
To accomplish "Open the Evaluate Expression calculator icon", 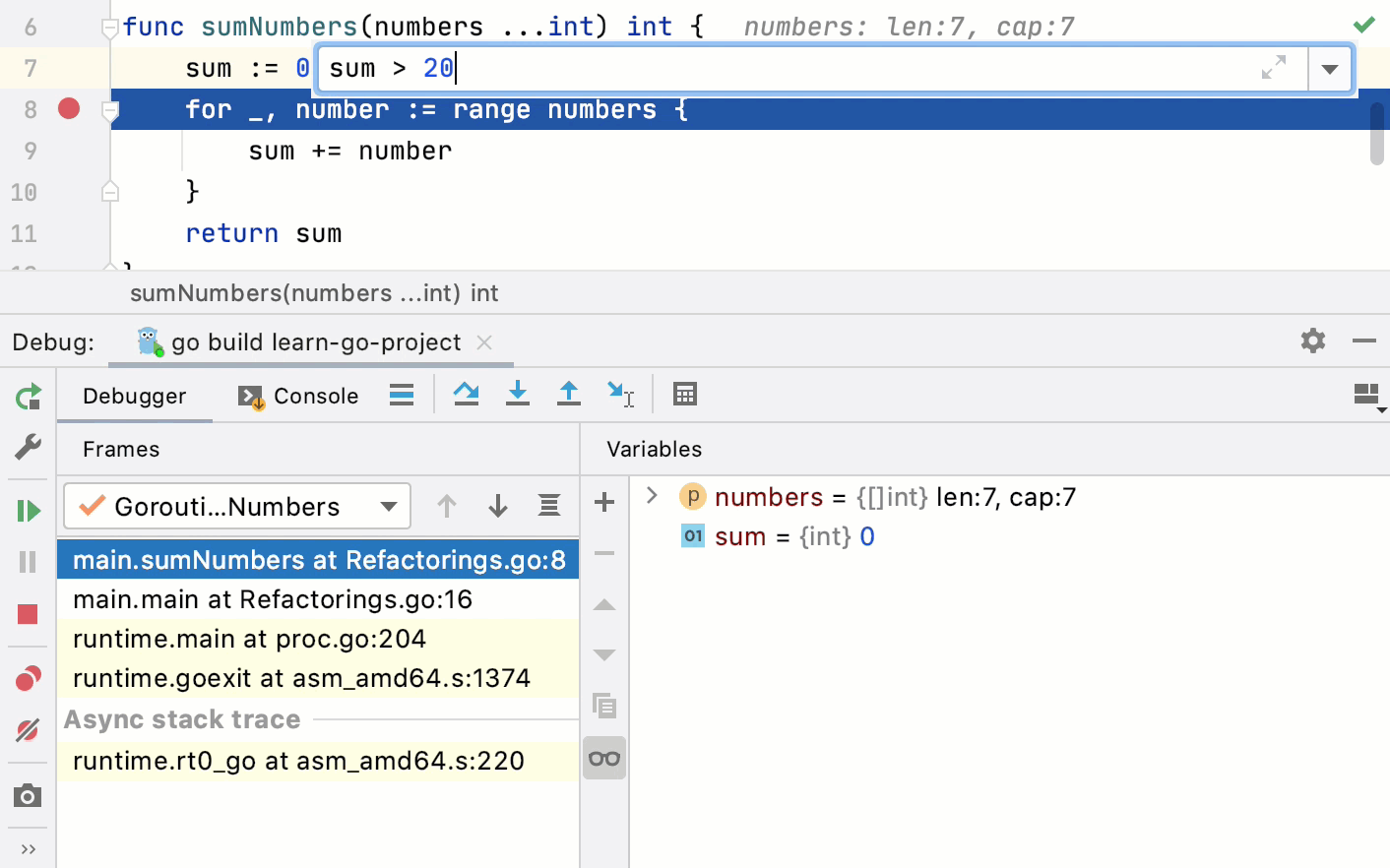I will tap(684, 395).
